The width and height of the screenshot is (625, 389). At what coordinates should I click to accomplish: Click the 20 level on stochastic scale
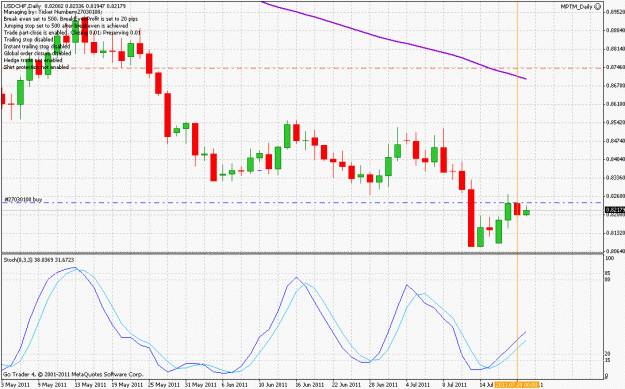coord(608,354)
